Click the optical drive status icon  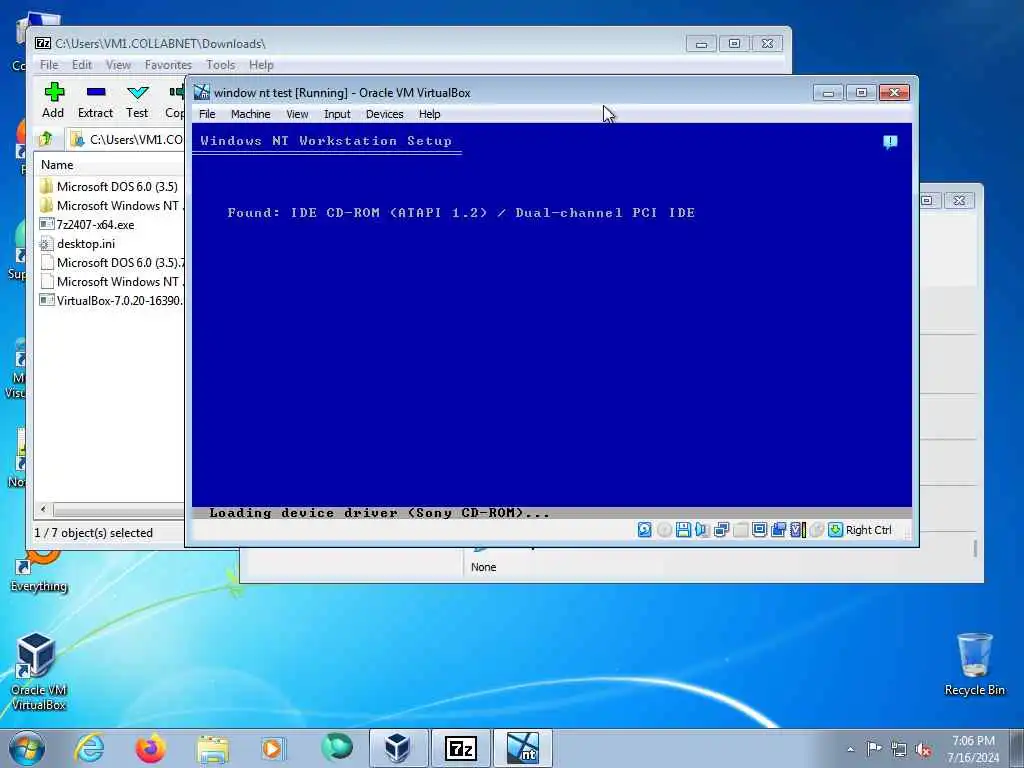tap(664, 530)
